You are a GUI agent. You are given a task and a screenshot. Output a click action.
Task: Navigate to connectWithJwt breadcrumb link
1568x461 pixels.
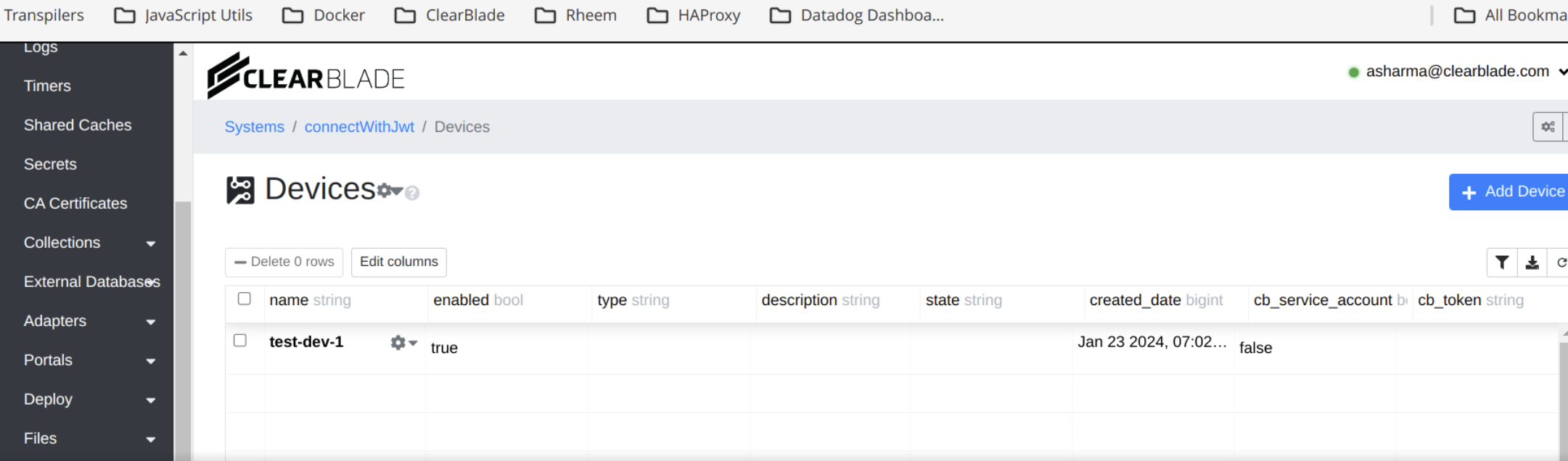[x=359, y=127]
